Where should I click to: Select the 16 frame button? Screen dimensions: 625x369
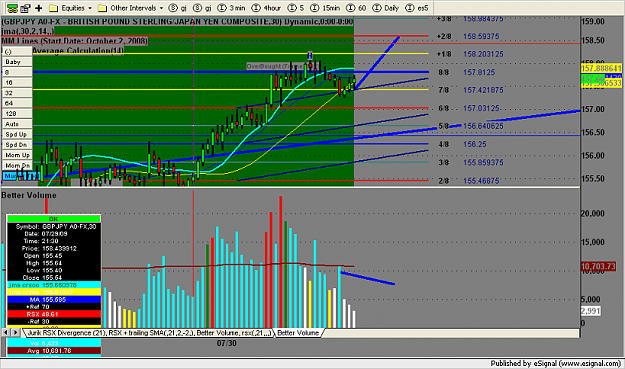tap(17, 82)
